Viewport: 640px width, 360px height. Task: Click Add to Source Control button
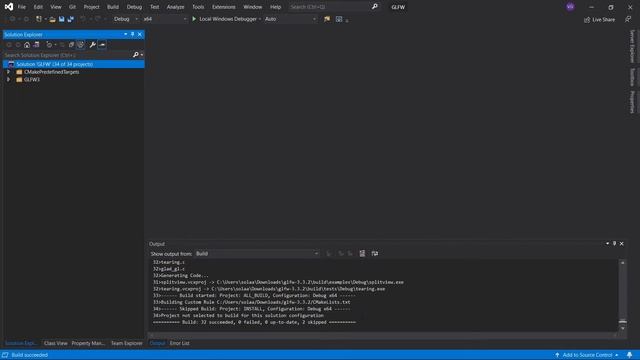tap(587, 355)
